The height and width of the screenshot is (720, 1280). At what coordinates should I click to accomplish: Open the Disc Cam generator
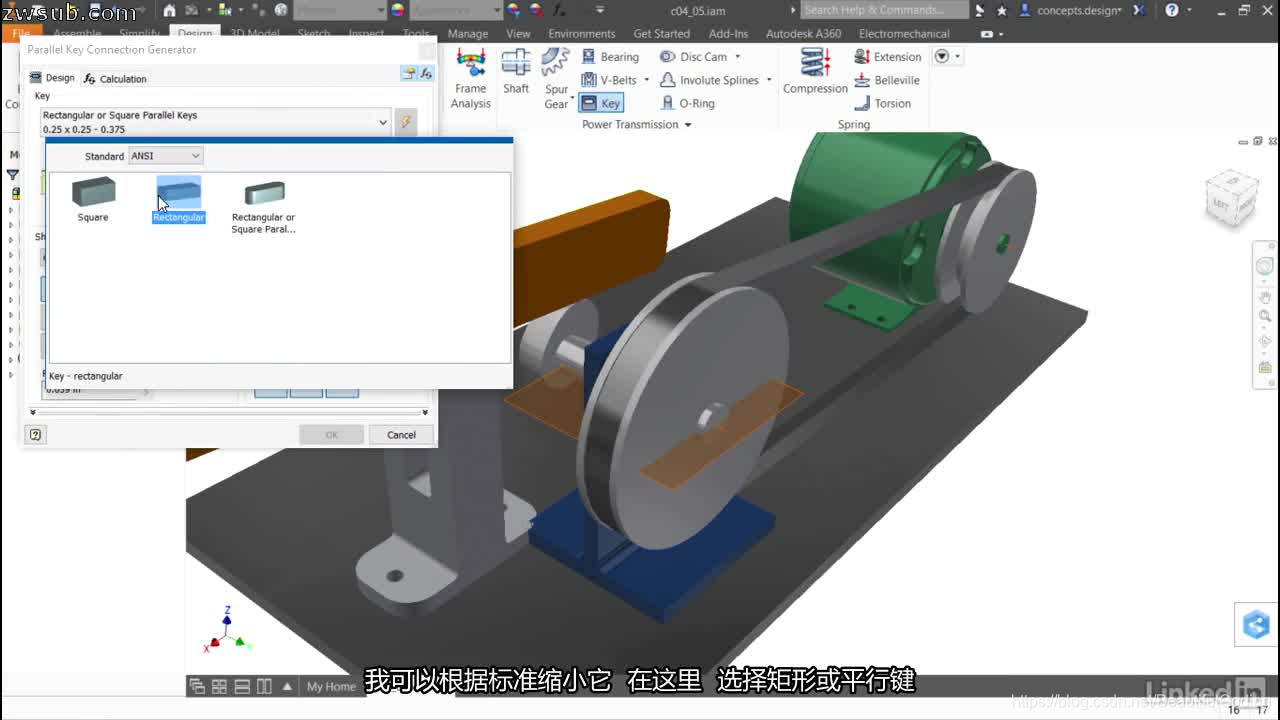694,57
